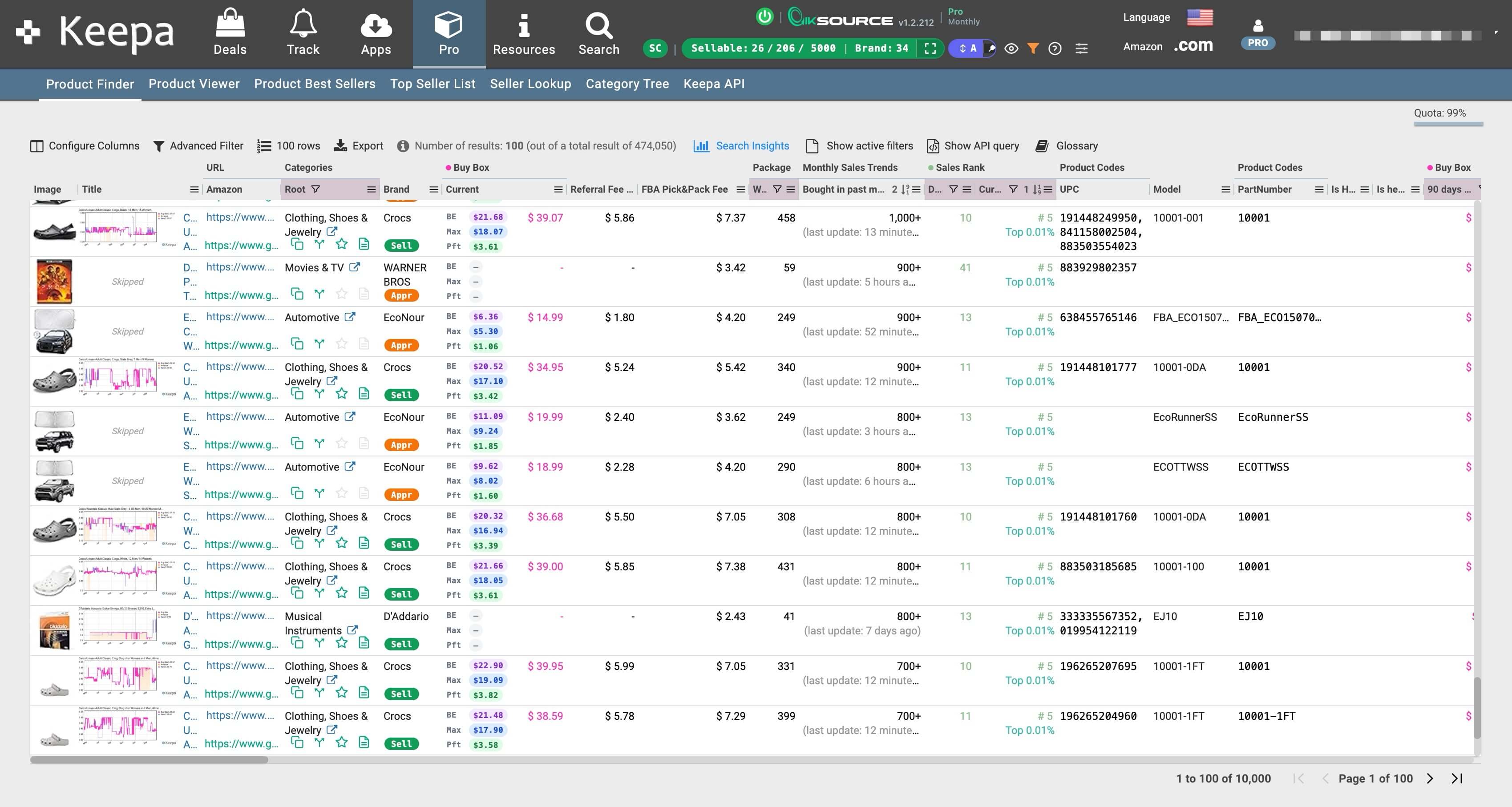Open the settings sliders icon near the help icon
The height and width of the screenshot is (807, 1512).
[x=1082, y=48]
